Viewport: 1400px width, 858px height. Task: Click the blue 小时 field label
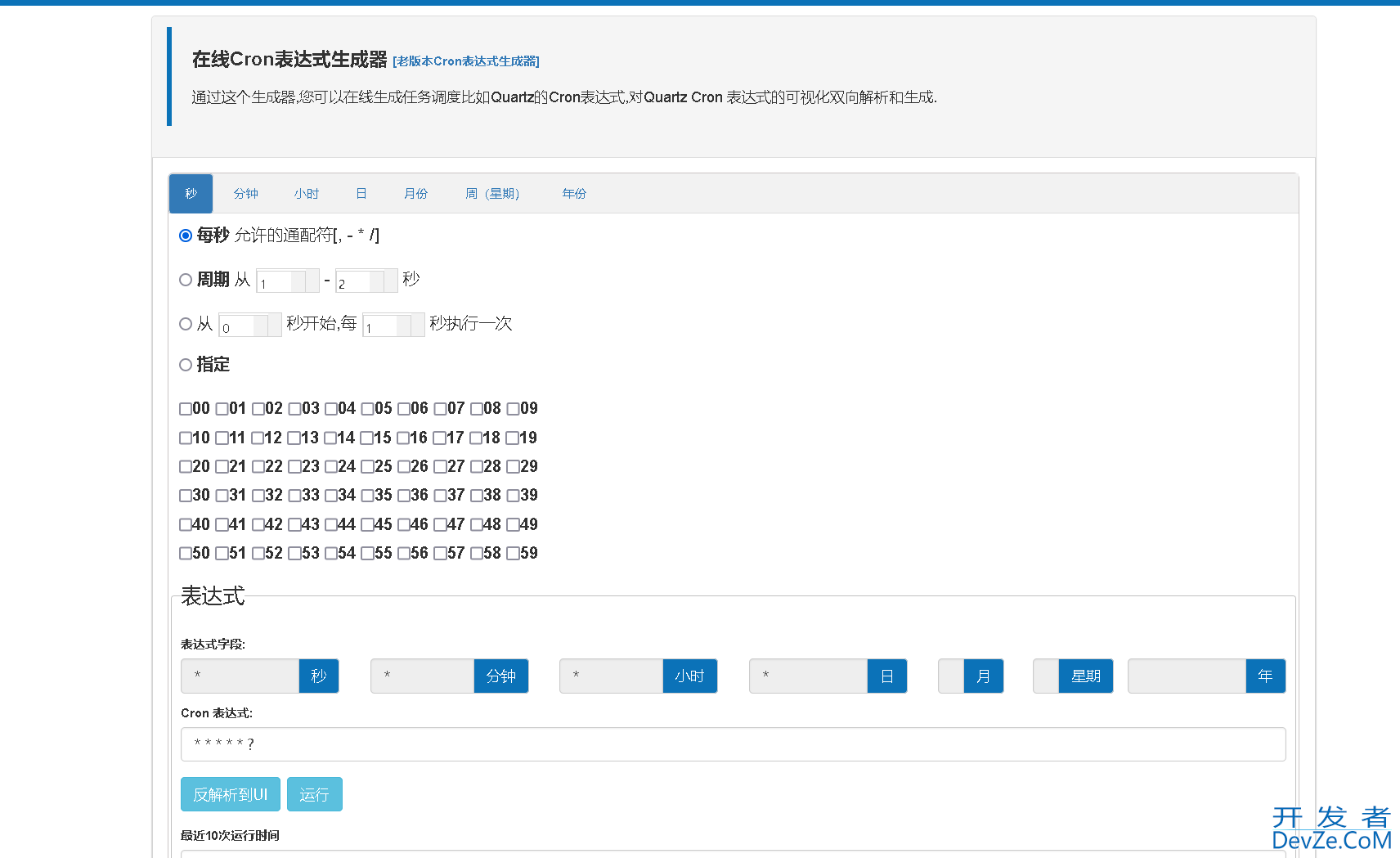coord(690,676)
